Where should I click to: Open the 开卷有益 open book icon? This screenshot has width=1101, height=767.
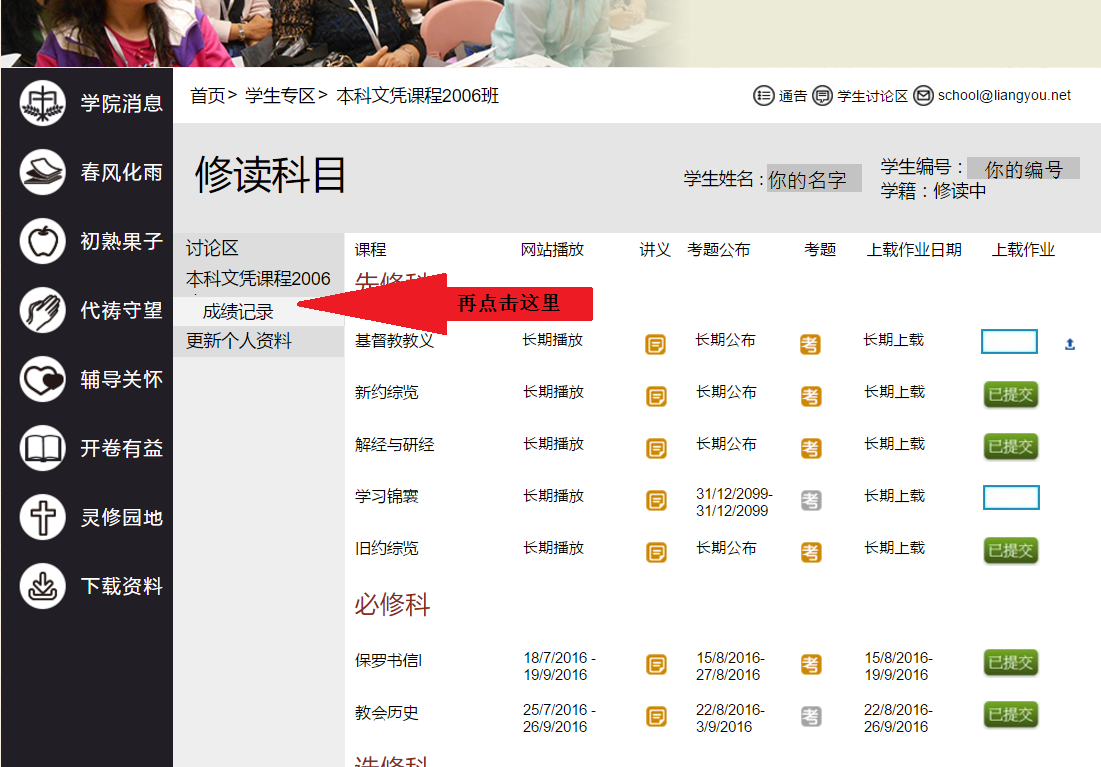click(x=42, y=448)
